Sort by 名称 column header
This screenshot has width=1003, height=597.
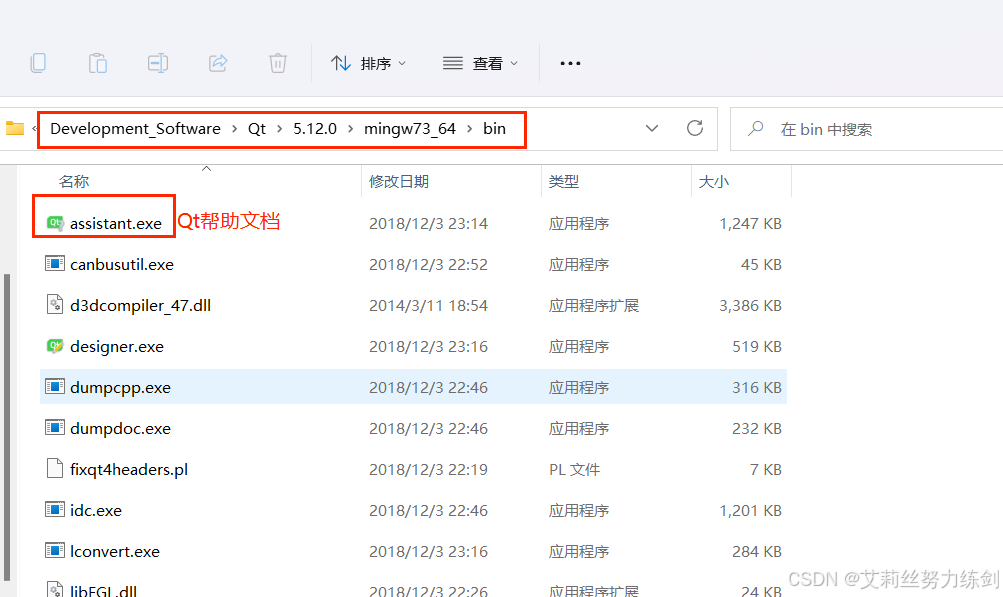point(74,182)
